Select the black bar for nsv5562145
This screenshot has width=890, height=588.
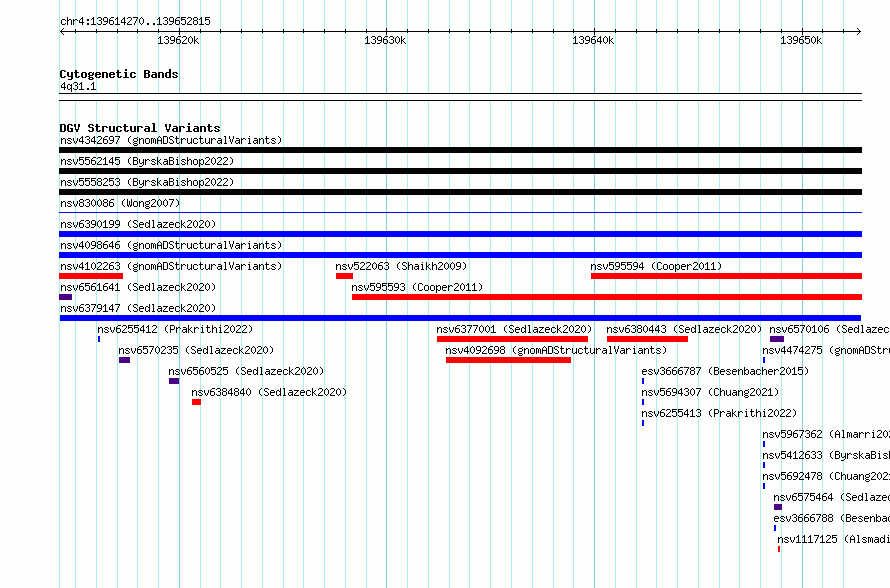tap(460, 171)
